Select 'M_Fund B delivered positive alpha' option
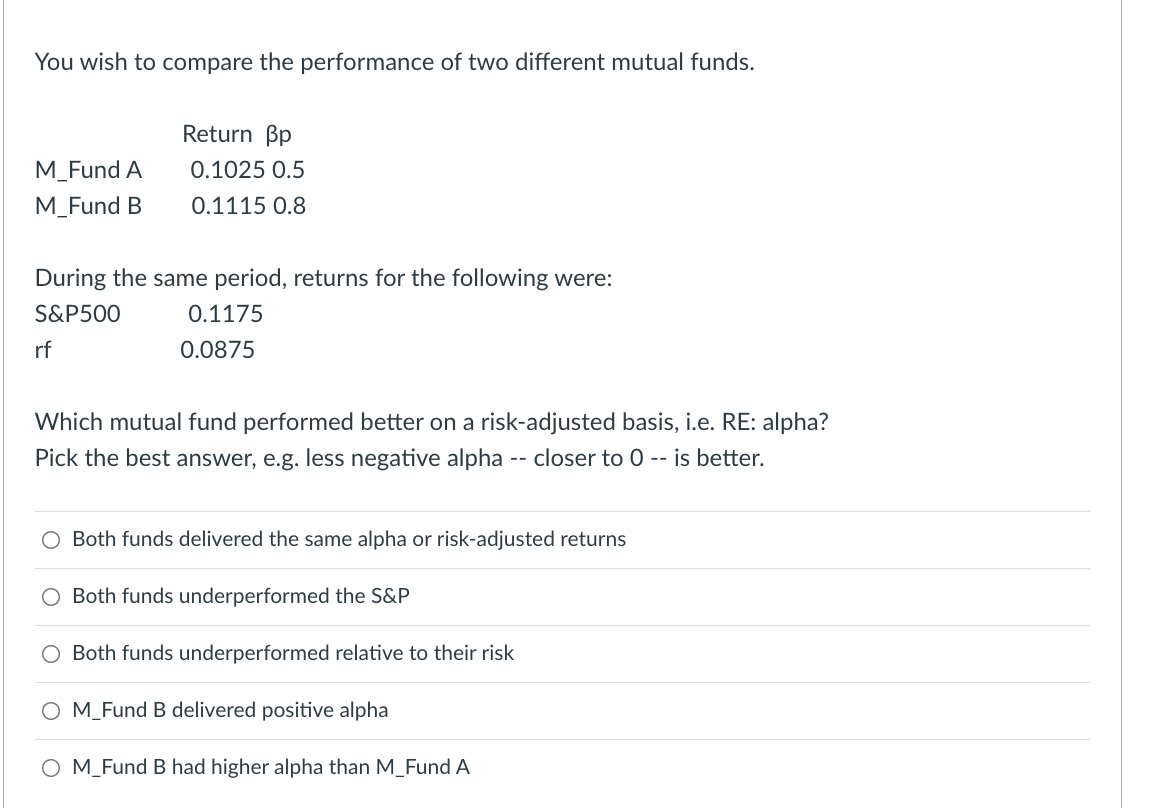Screen dimensions: 1150x808 tap(50, 710)
